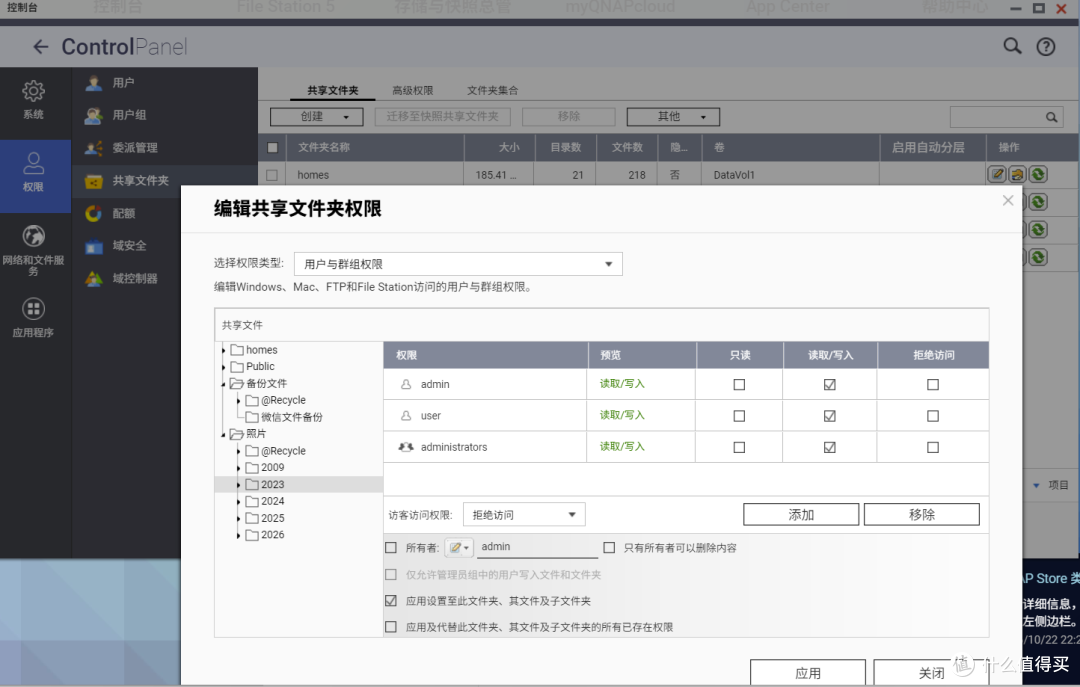Go back using the Control Panel arrow
This screenshot has height=687, width=1080.
[x=41, y=47]
